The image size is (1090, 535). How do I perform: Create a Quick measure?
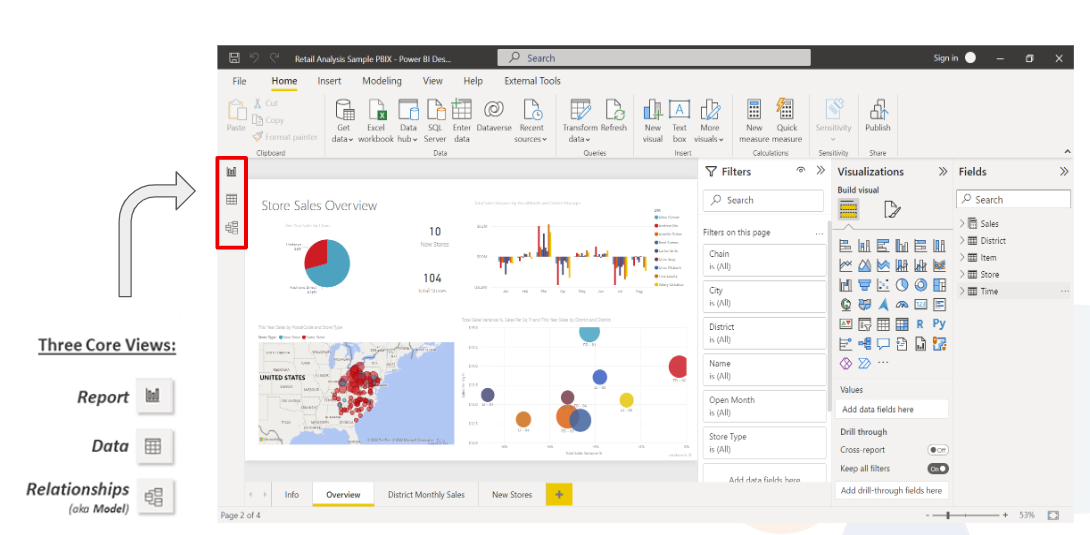pyautogui.click(x=787, y=121)
